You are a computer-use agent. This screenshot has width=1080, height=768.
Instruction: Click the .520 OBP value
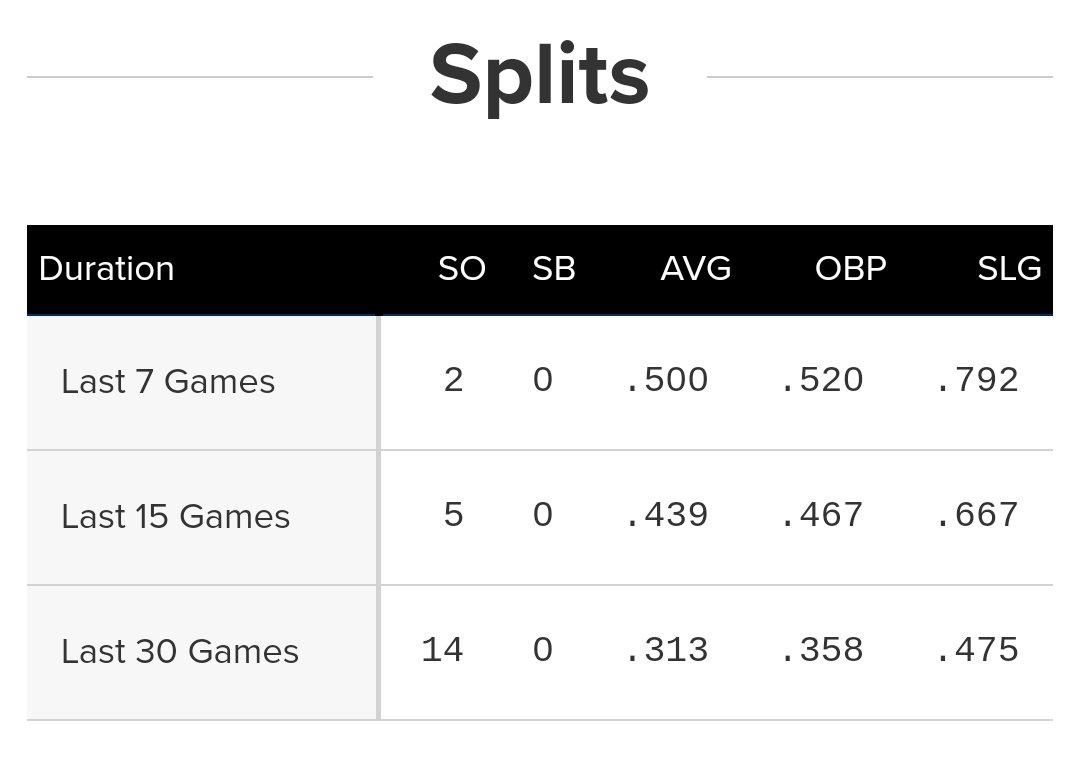pos(821,380)
